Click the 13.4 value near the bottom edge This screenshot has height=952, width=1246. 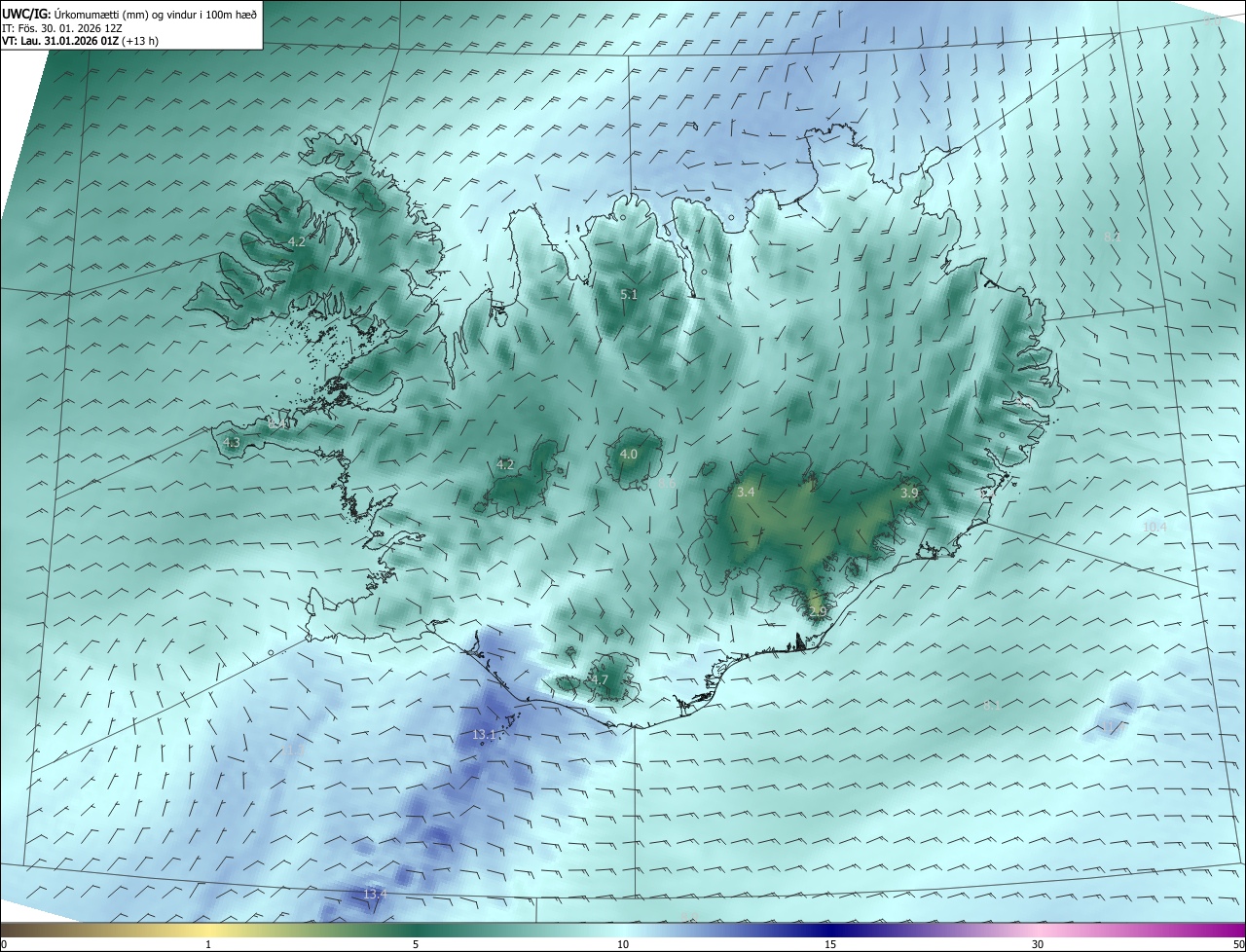(x=375, y=894)
